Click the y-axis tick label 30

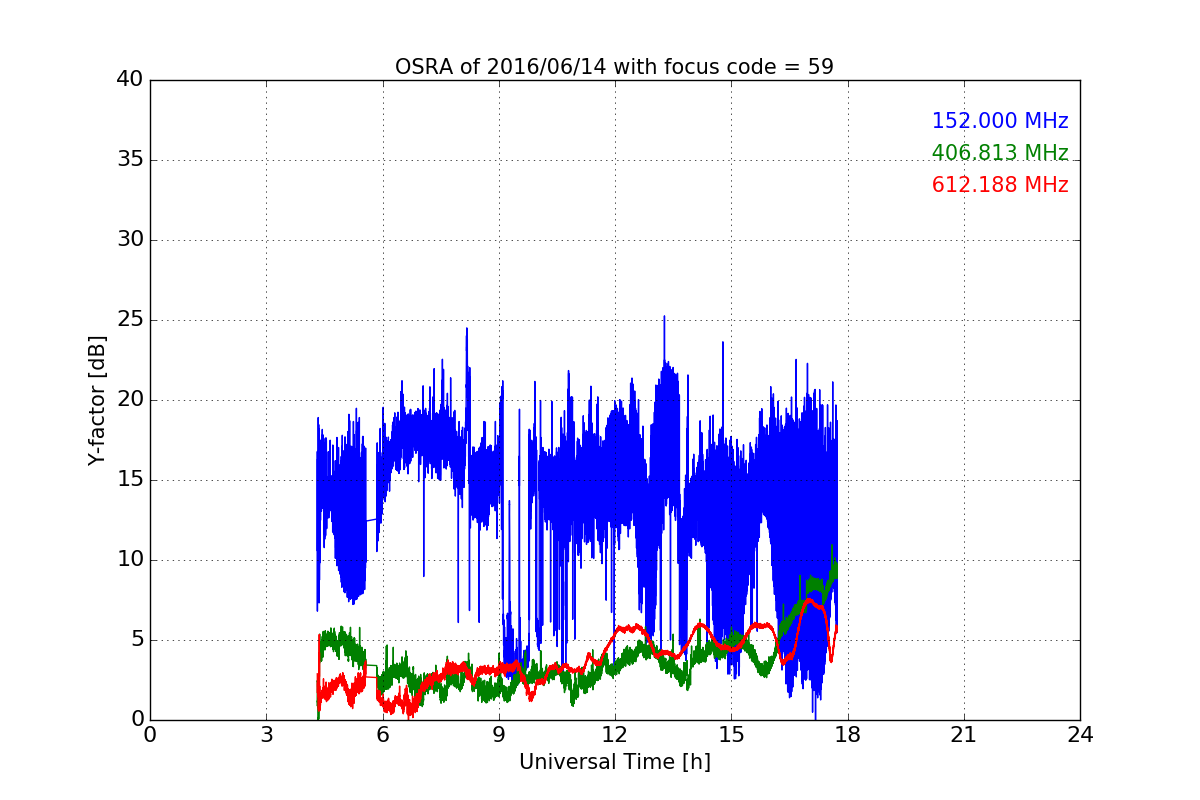tap(130, 239)
